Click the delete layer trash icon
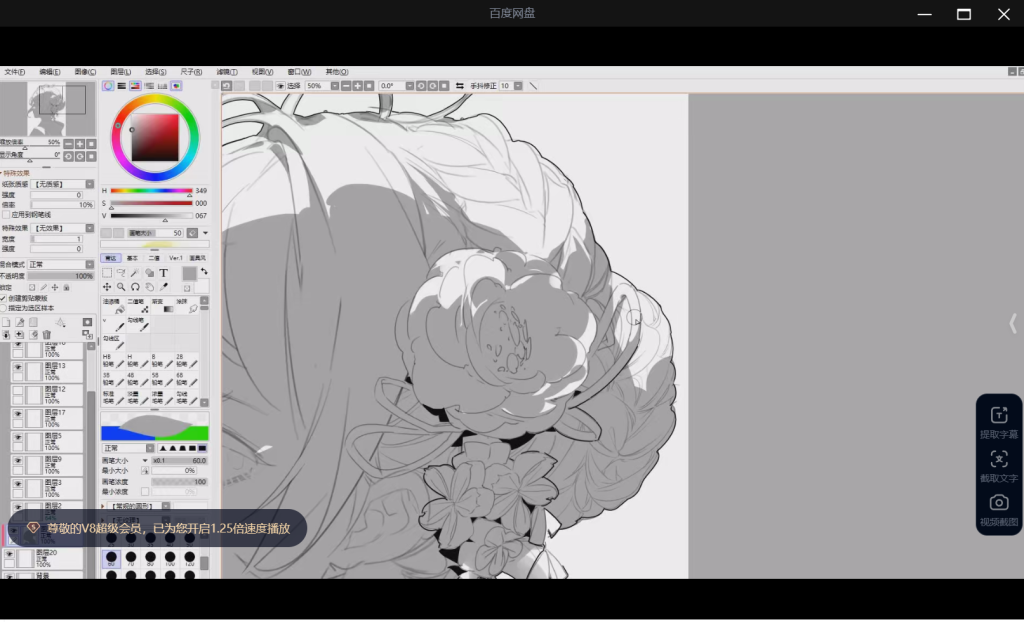This screenshot has width=1024, height=622. pos(46,335)
